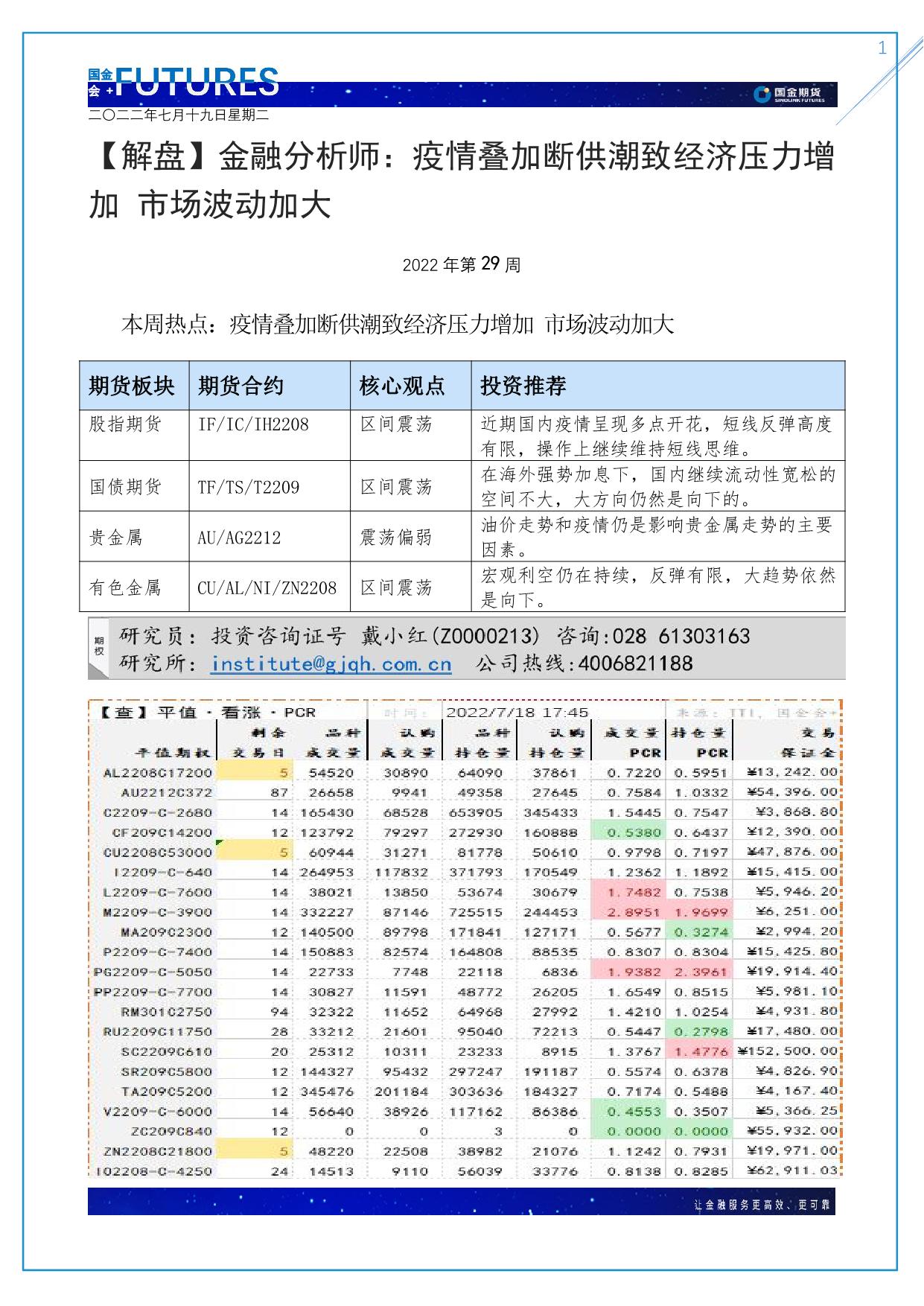
Task: Select the date line 二〇二二年七月十九日星期二
Action: point(179,115)
